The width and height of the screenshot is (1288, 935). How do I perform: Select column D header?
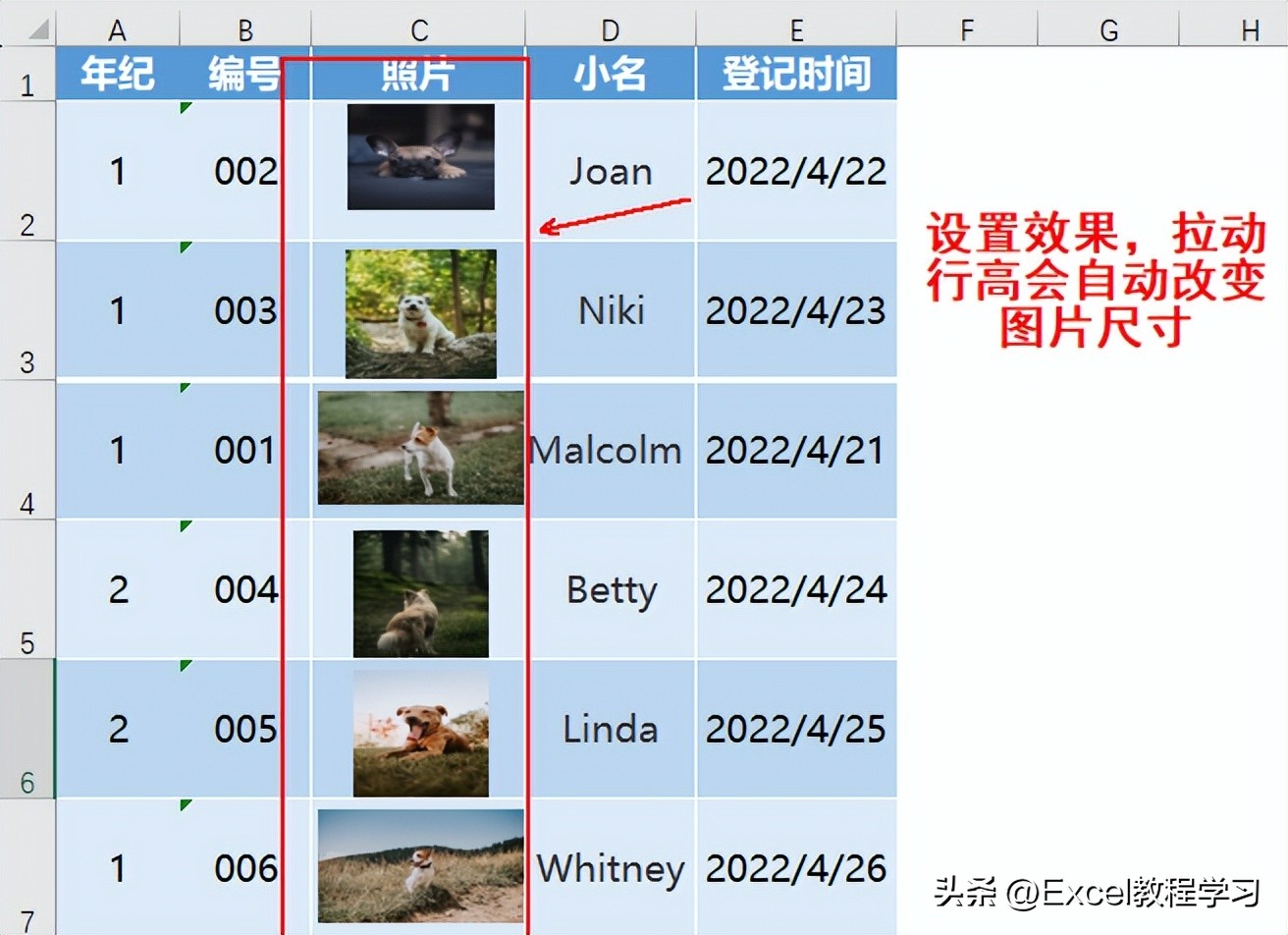click(611, 29)
